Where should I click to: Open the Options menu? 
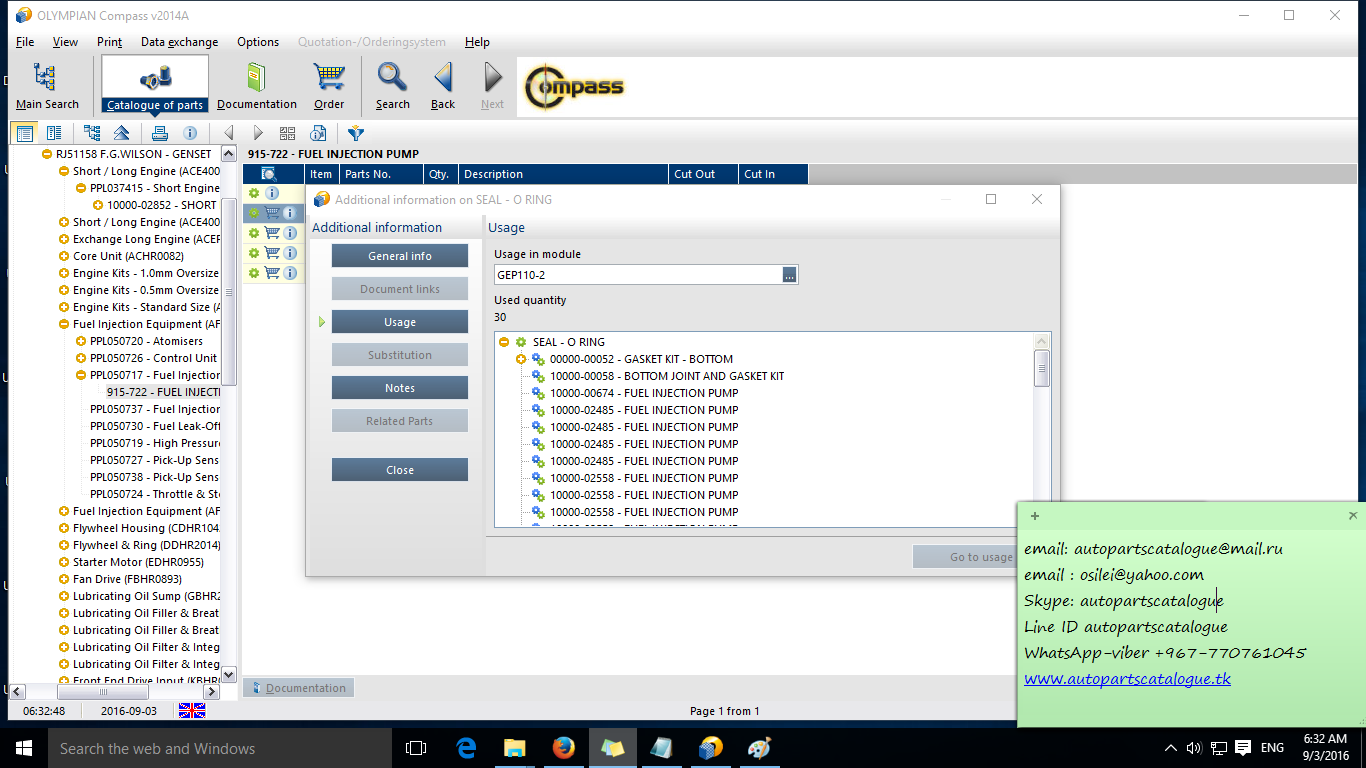pos(258,42)
